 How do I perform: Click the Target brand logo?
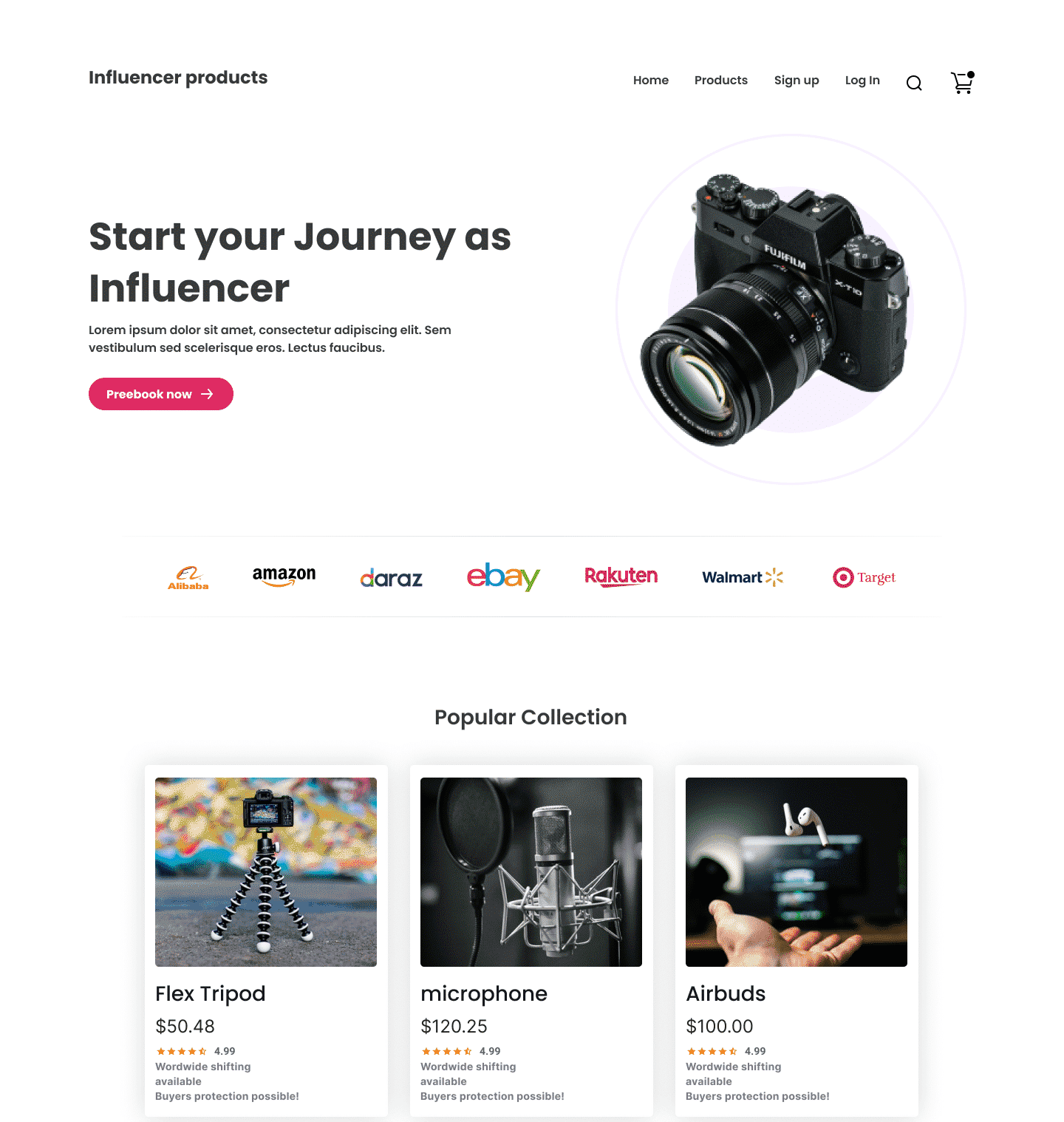864,577
